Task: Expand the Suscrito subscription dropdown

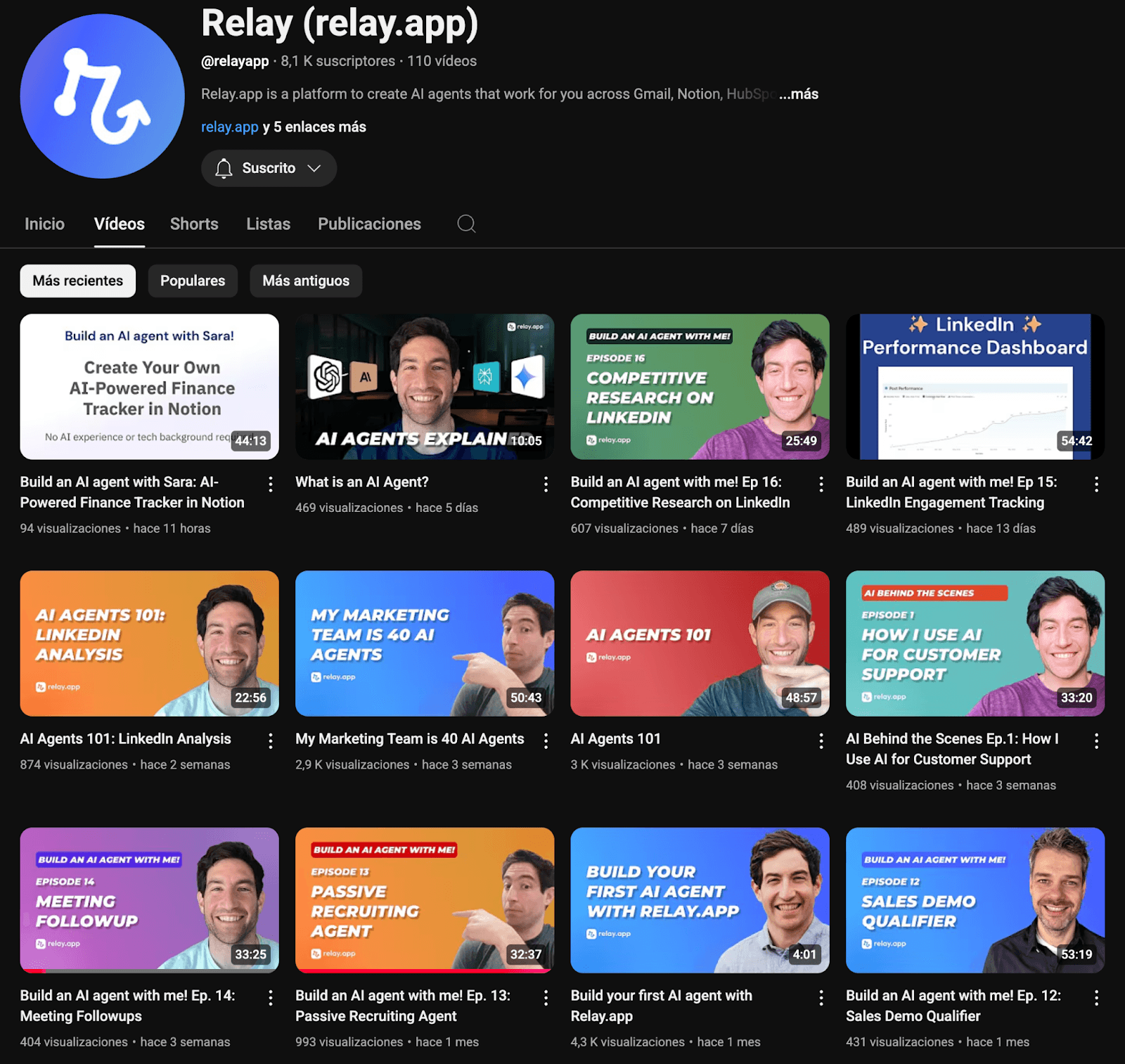Action: pos(269,168)
